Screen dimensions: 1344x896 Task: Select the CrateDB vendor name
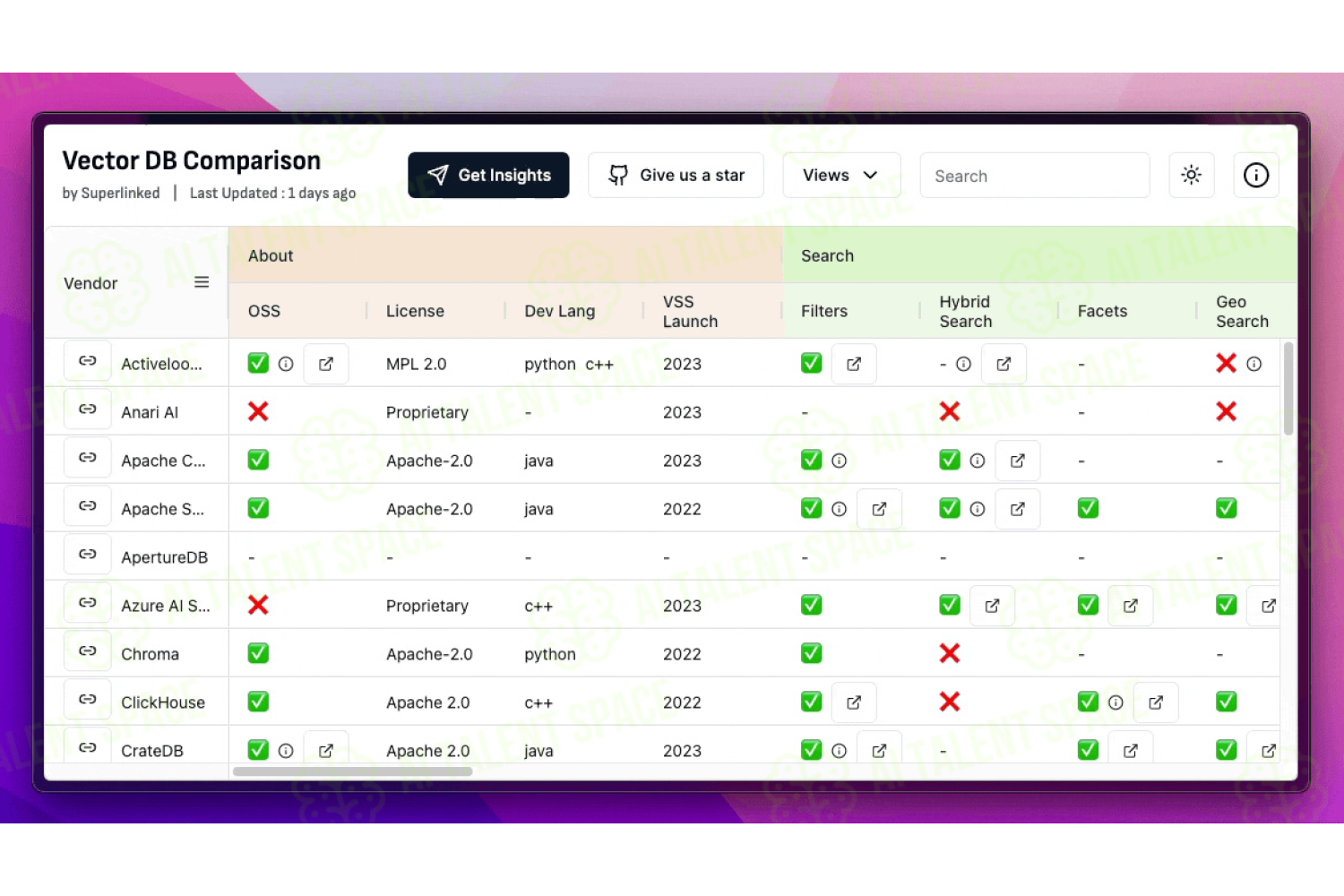pyautogui.click(x=152, y=751)
